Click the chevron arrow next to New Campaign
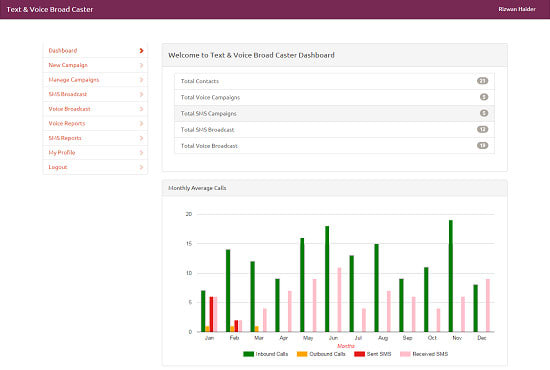The width and height of the screenshot is (550, 370). tap(141, 65)
